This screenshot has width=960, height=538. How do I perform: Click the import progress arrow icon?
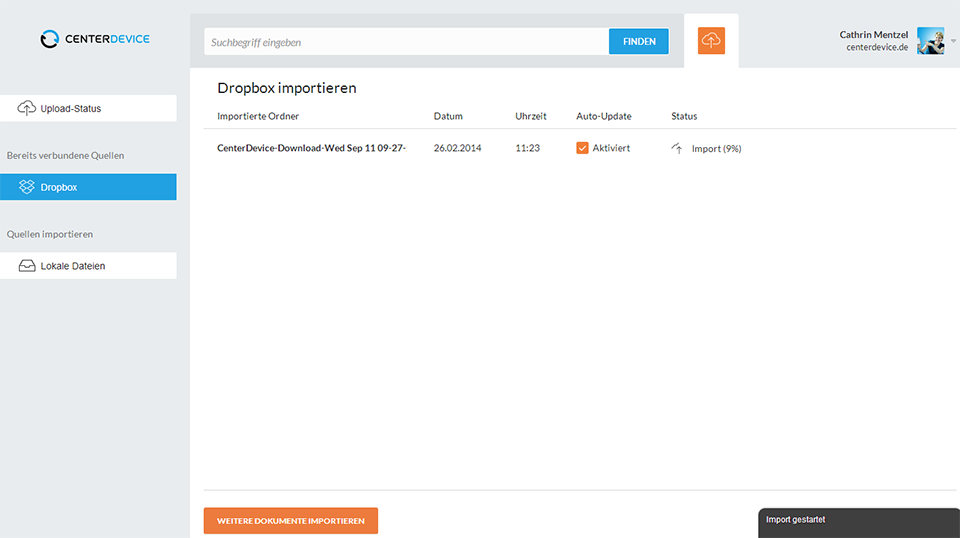[x=677, y=149]
